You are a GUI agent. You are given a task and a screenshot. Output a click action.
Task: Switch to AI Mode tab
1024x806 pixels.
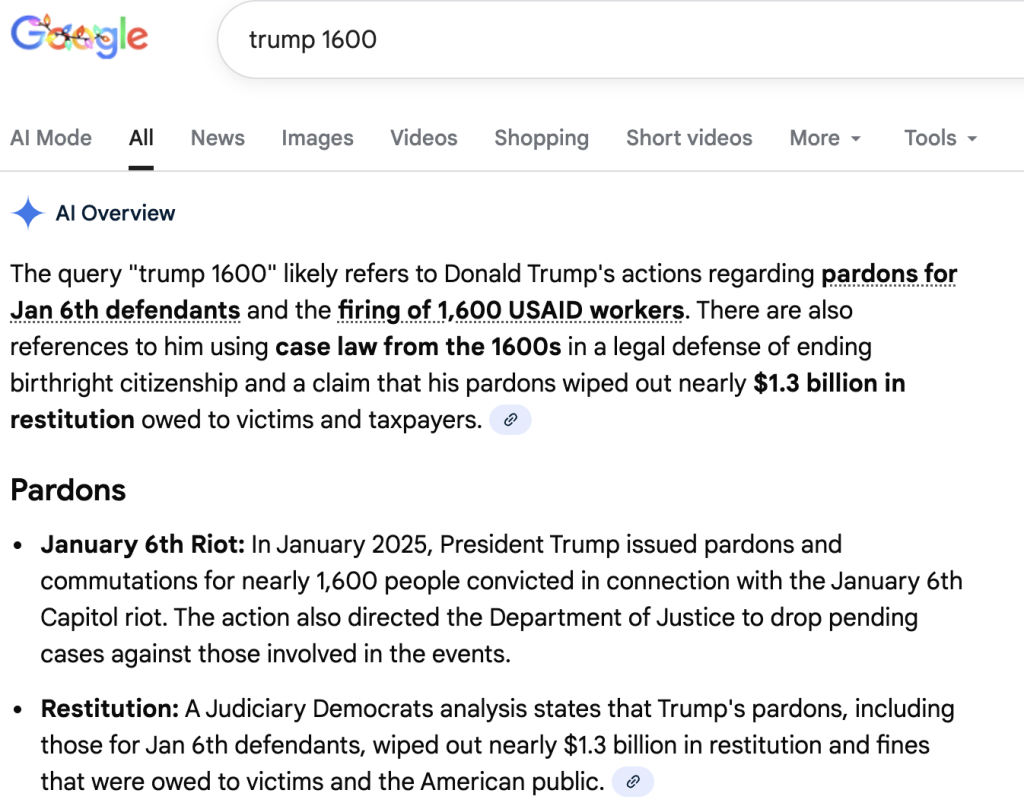(x=51, y=138)
